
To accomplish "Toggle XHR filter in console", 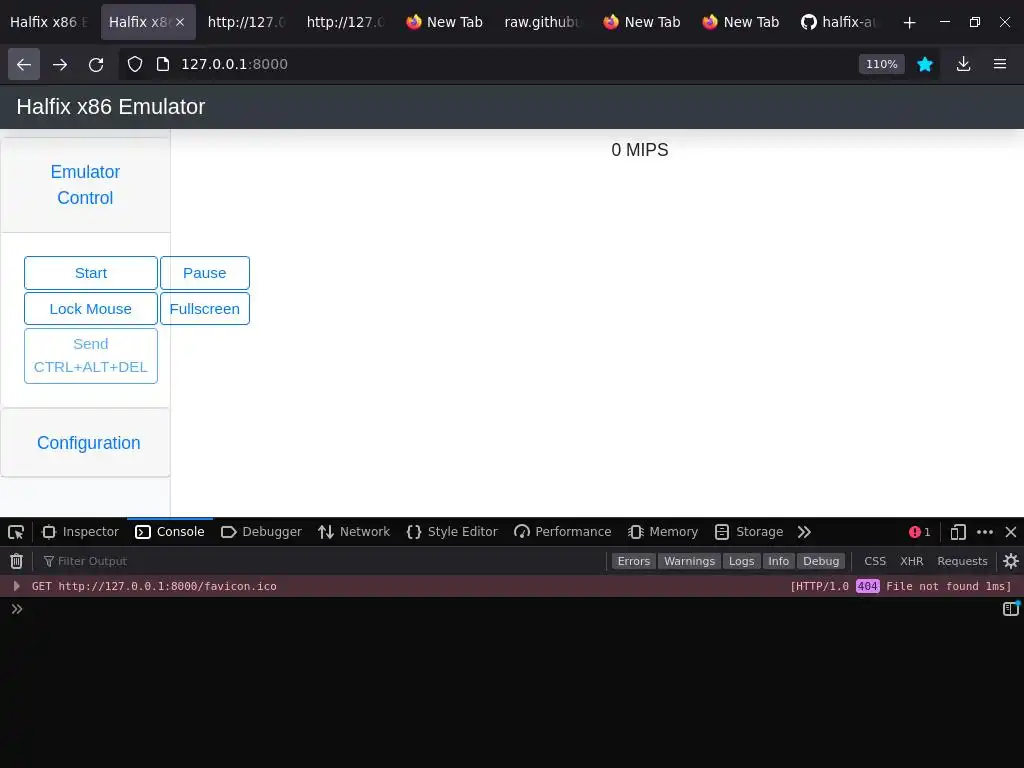I will click(x=912, y=561).
